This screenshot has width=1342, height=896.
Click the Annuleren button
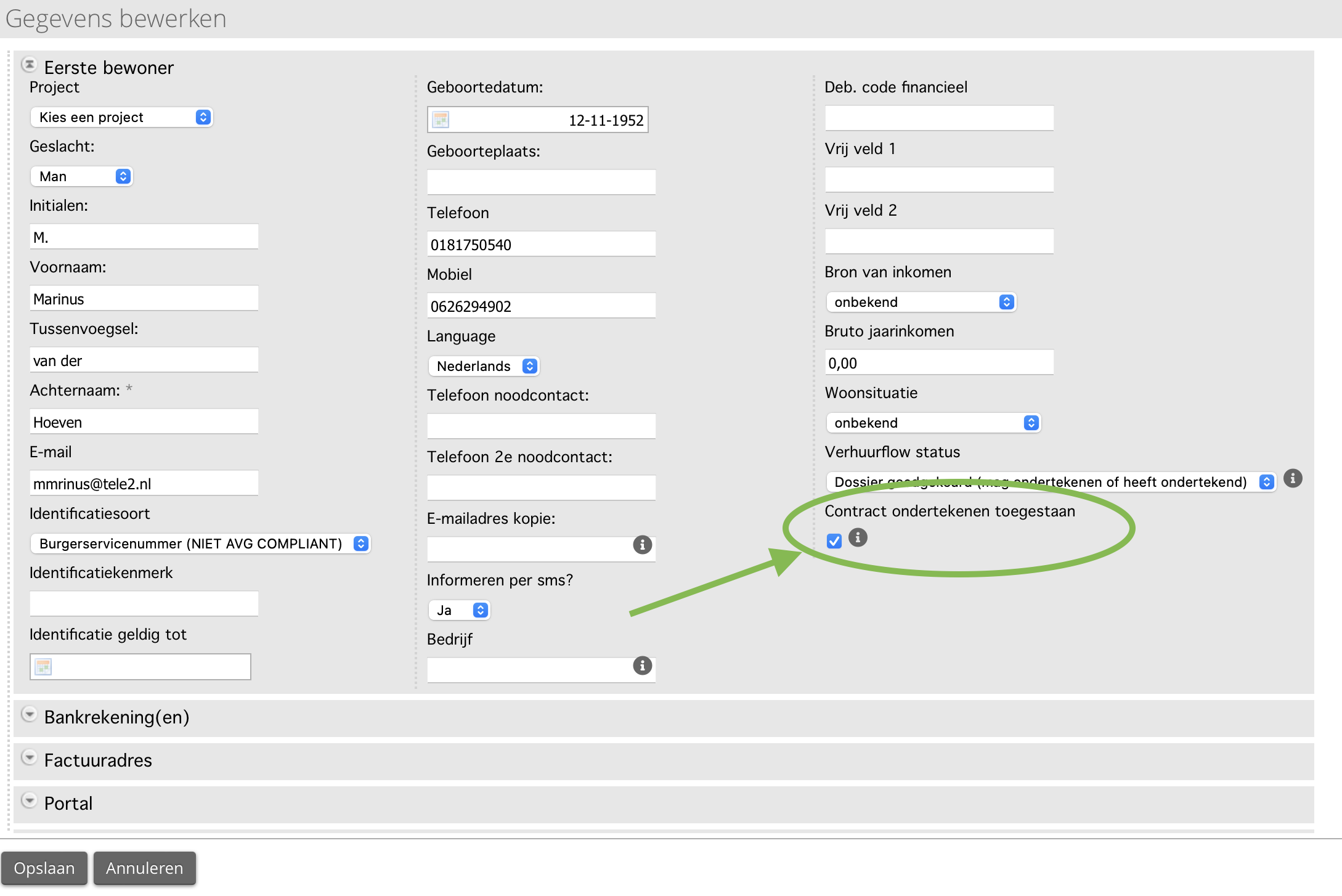tap(145, 868)
